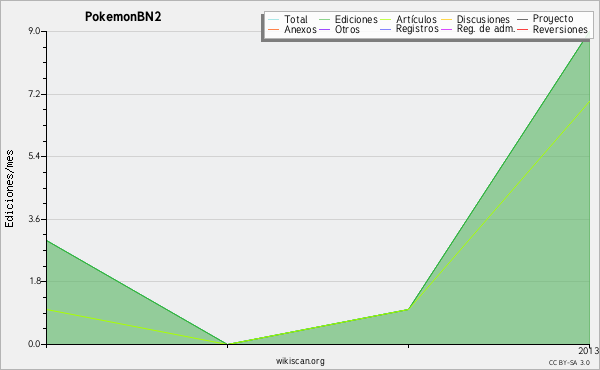
Task: Select the Anexos legend entry
Action: [x=300, y=29]
